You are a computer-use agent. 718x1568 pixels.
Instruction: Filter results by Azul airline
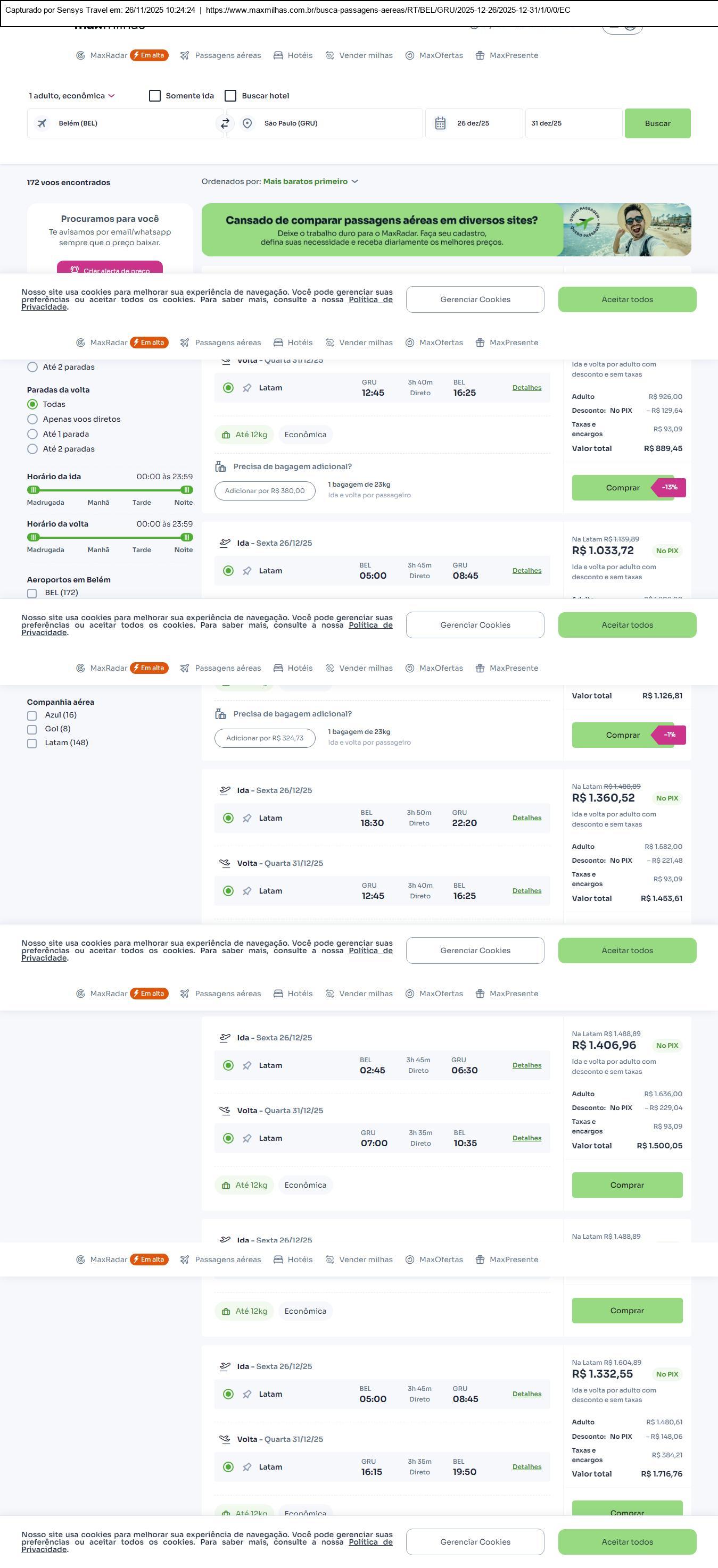(32, 715)
